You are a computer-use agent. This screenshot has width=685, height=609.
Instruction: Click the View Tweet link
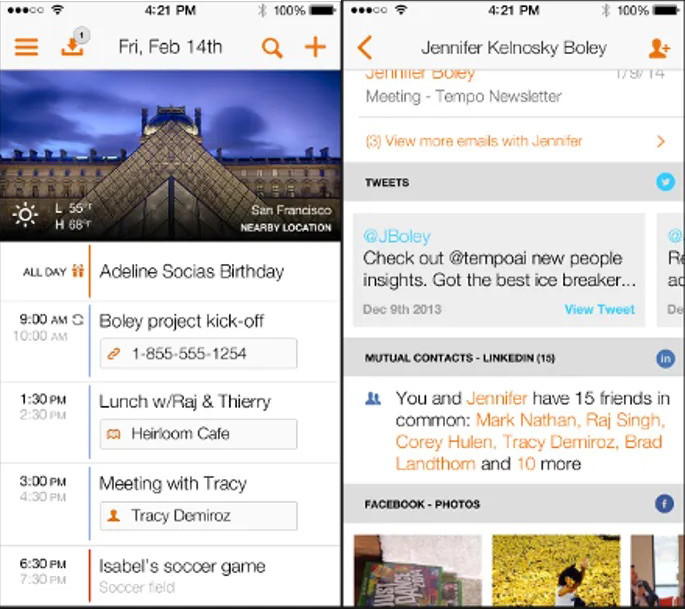[x=599, y=309]
